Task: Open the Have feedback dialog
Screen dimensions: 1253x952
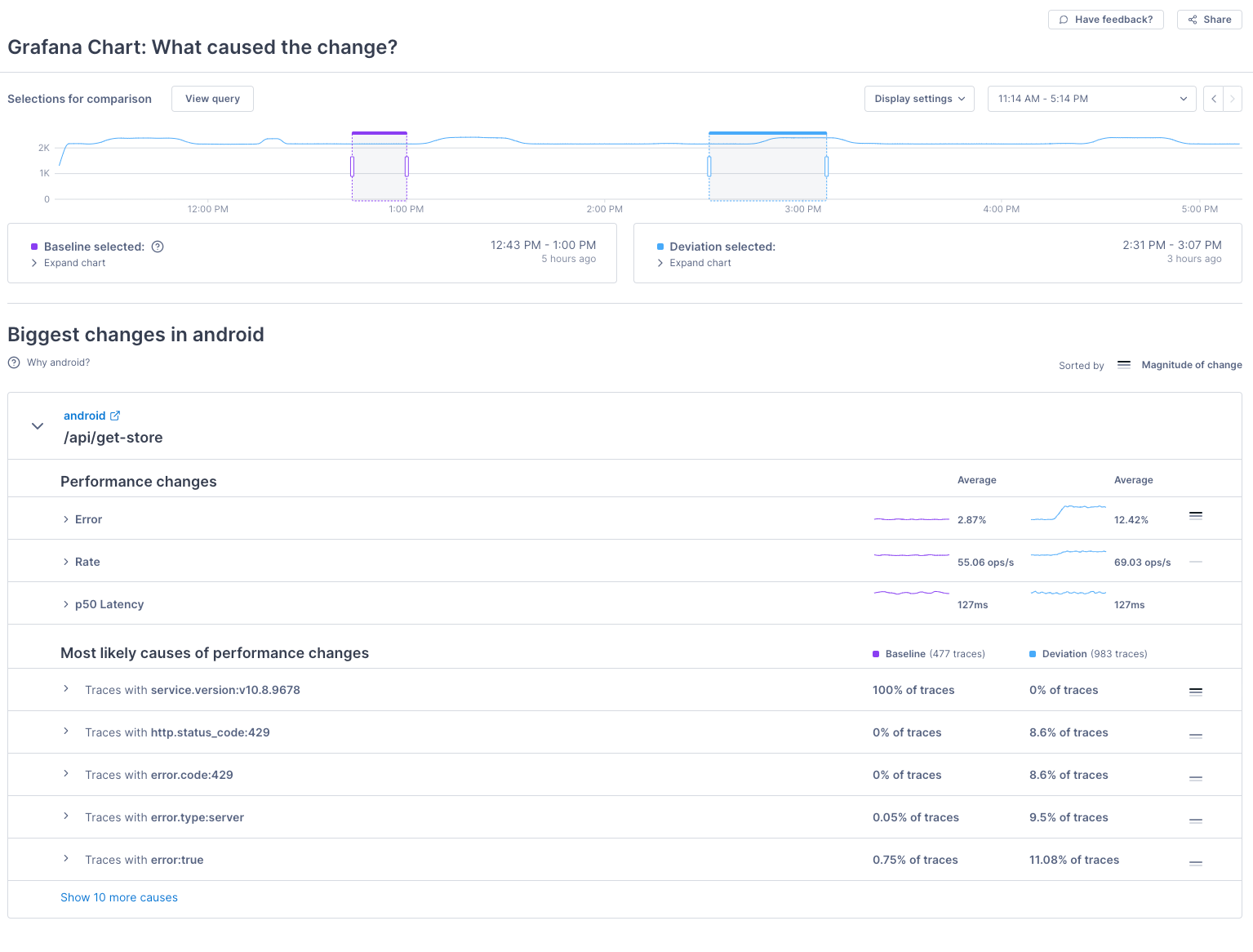Action: [x=1106, y=20]
